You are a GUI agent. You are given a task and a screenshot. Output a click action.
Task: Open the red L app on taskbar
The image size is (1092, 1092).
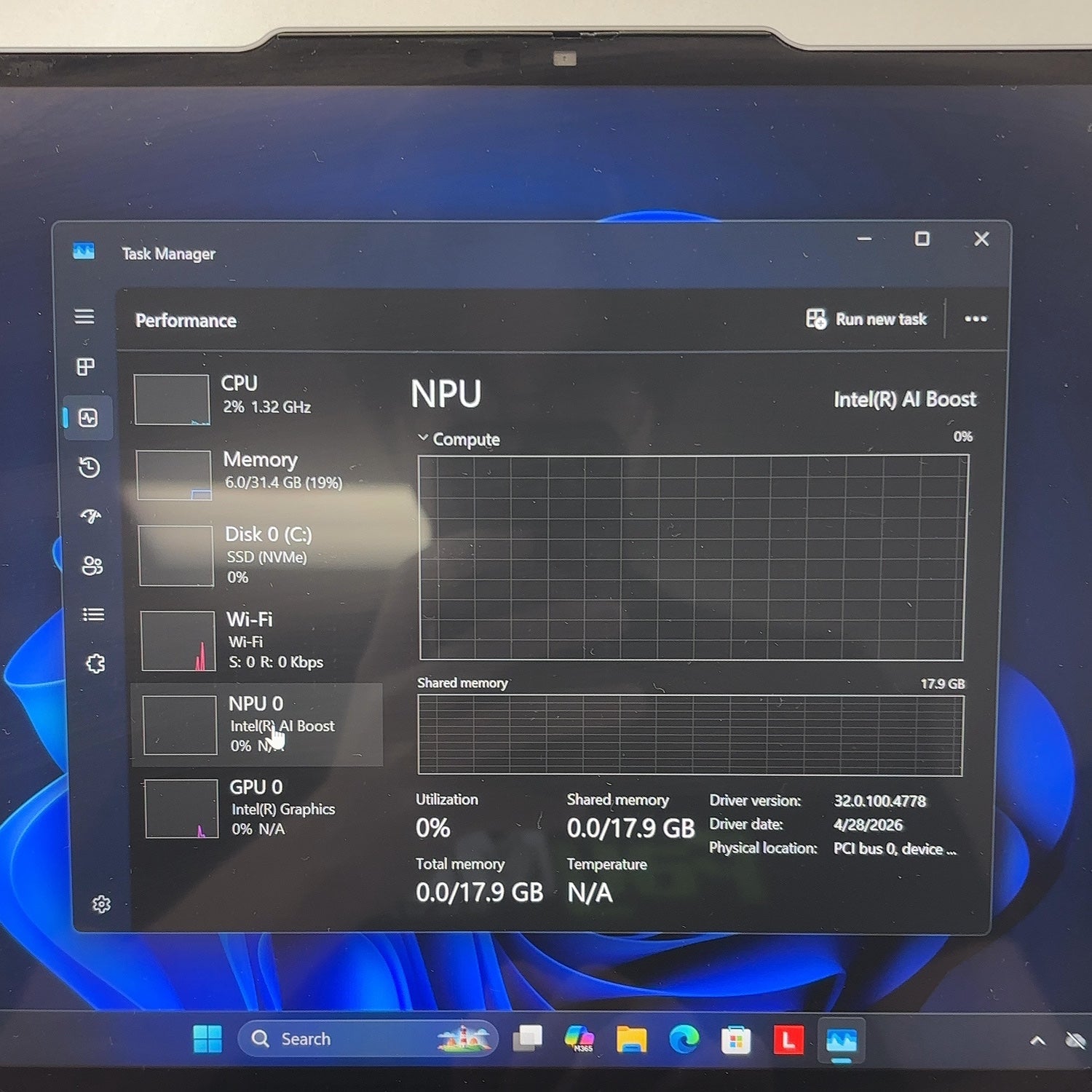pos(788,1040)
